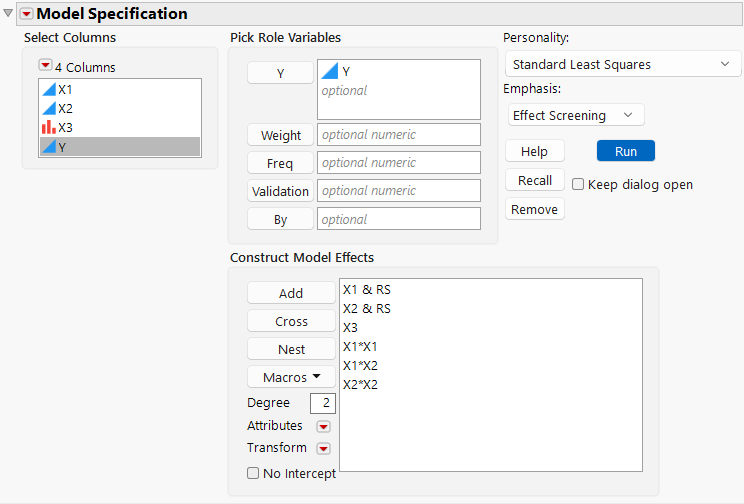Click the Run button
Image resolution: width=744 pixels, height=504 pixels.
pos(625,151)
